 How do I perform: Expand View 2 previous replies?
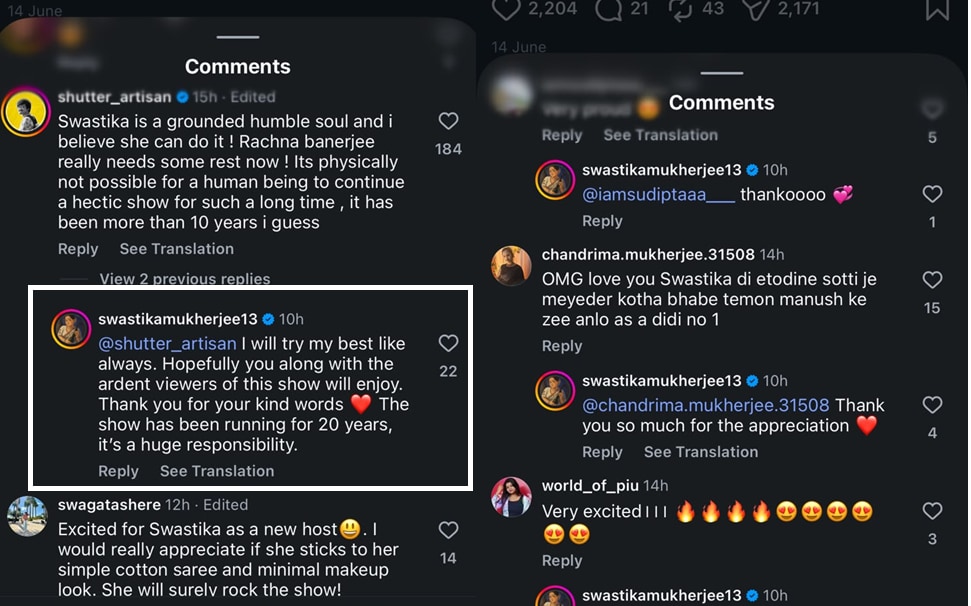pyautogui.click(x=185, y=279)
